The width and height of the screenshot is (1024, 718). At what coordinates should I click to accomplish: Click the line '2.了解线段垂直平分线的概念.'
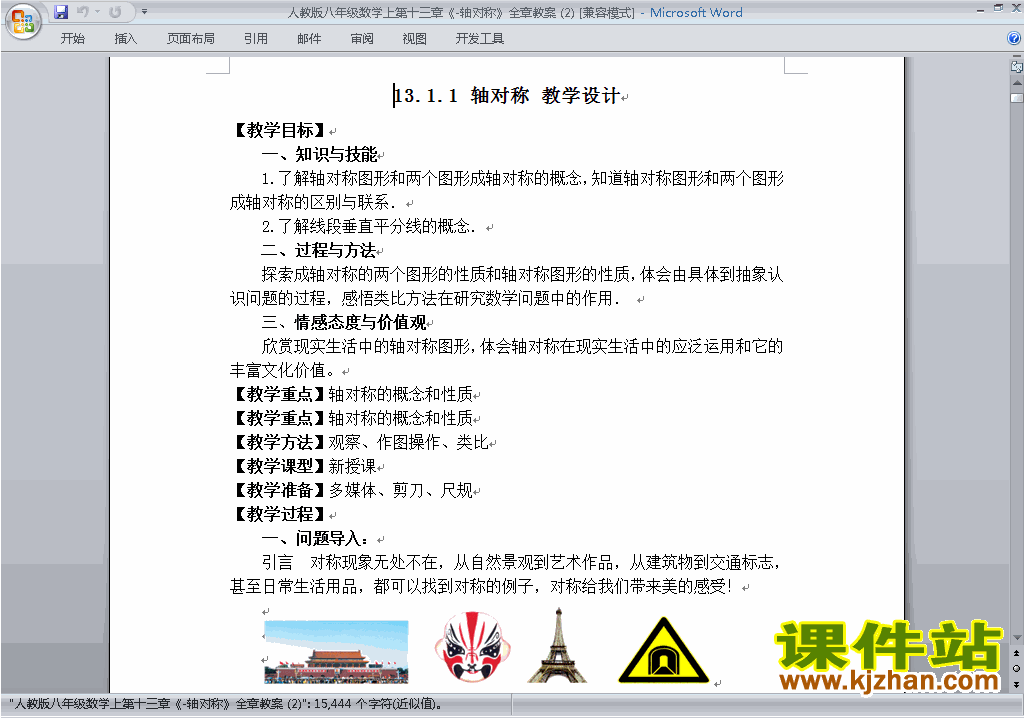[x=369, y=226]
